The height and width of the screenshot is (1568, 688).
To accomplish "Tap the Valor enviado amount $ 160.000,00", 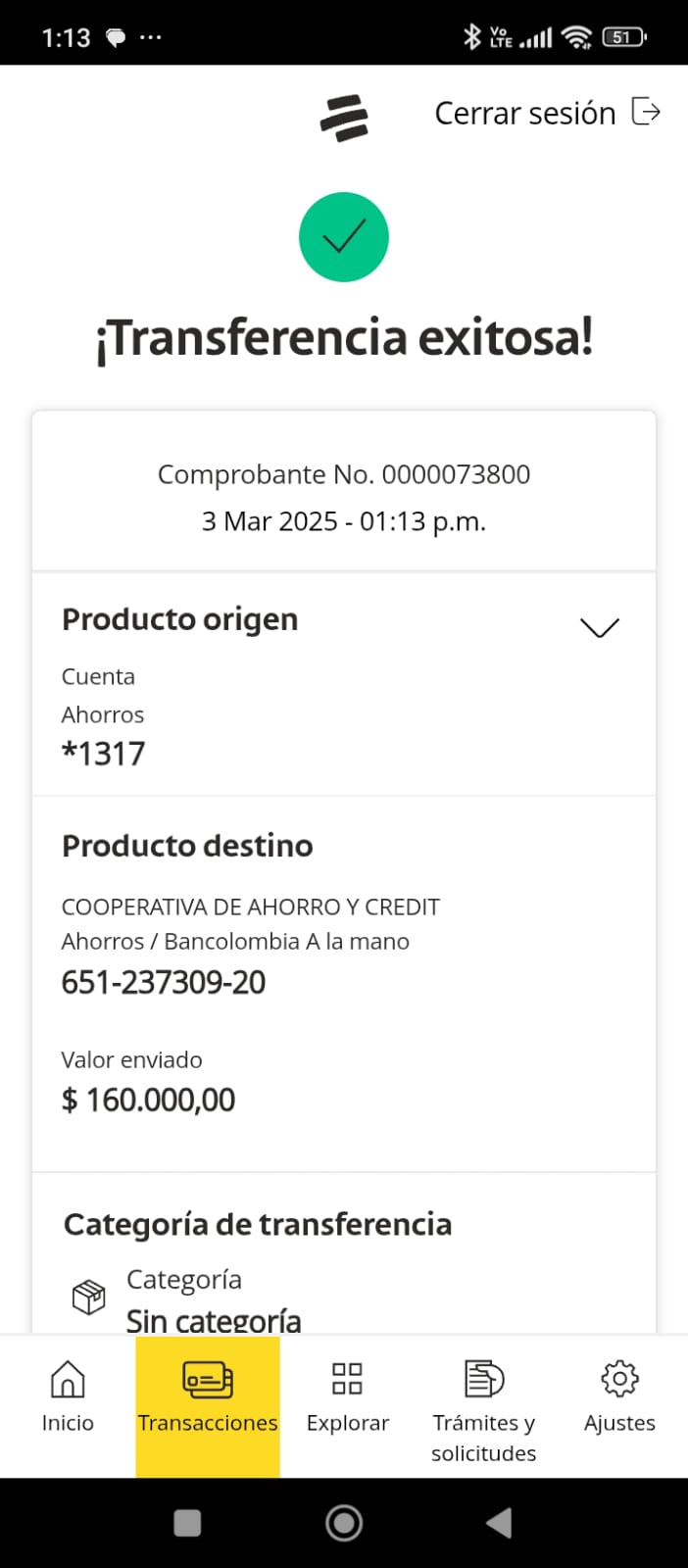I will tap(149, 1100).
